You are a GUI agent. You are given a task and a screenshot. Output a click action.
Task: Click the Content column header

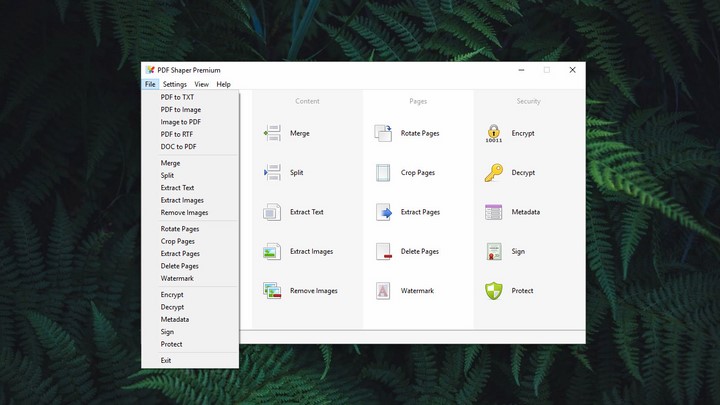pyautogui.click(x=307, y=101)
